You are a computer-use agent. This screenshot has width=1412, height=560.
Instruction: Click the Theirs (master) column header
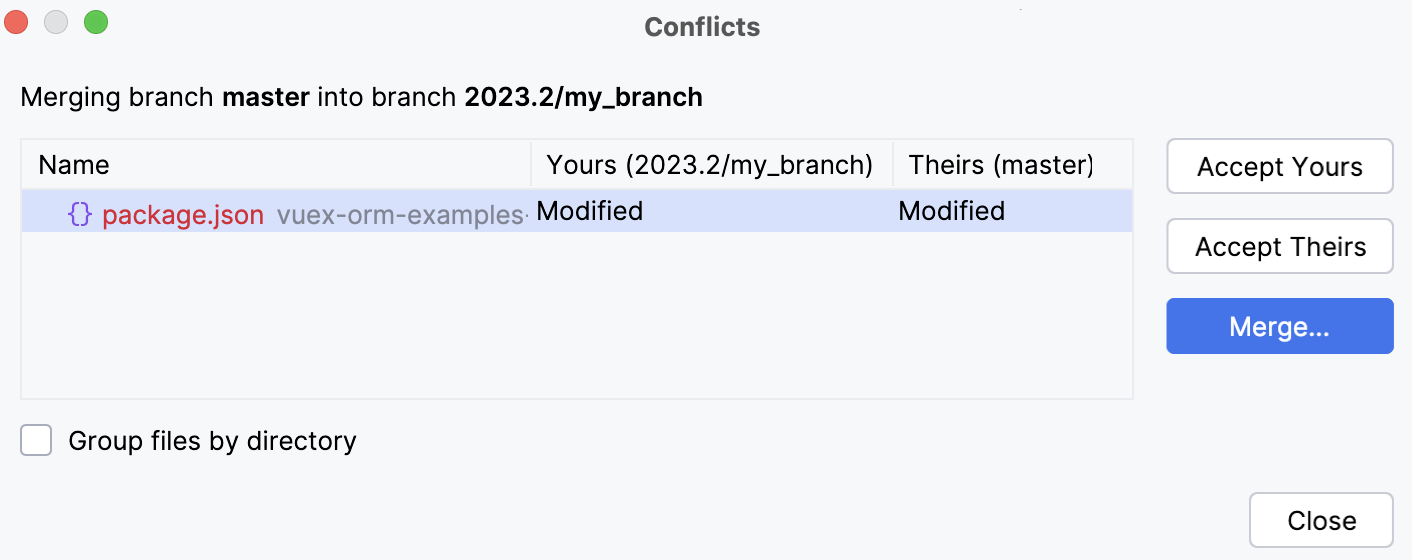(x=1001, y=165)
